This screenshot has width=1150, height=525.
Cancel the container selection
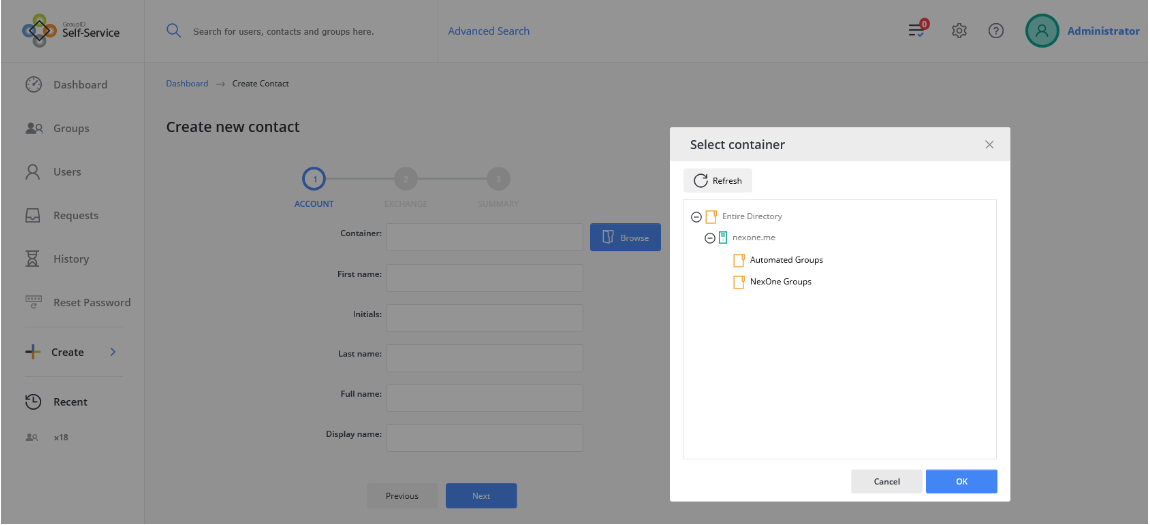point(887,482)
